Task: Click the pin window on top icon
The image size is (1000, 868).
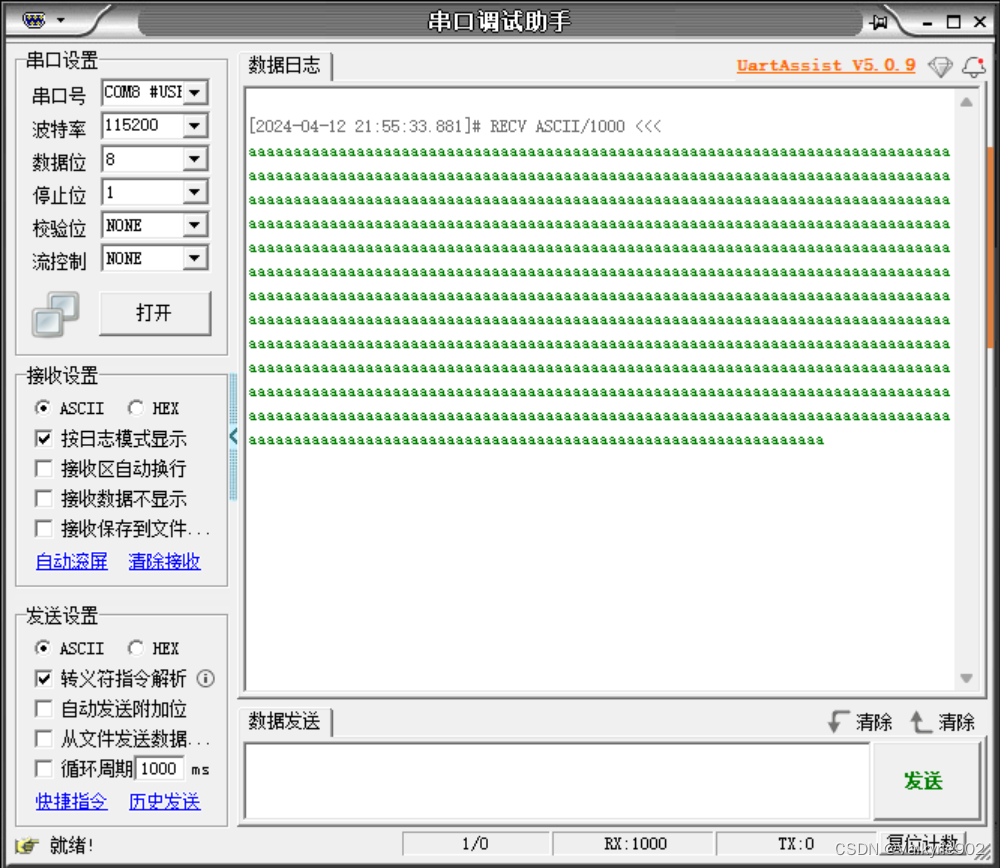Action: [x=879, y=22]
